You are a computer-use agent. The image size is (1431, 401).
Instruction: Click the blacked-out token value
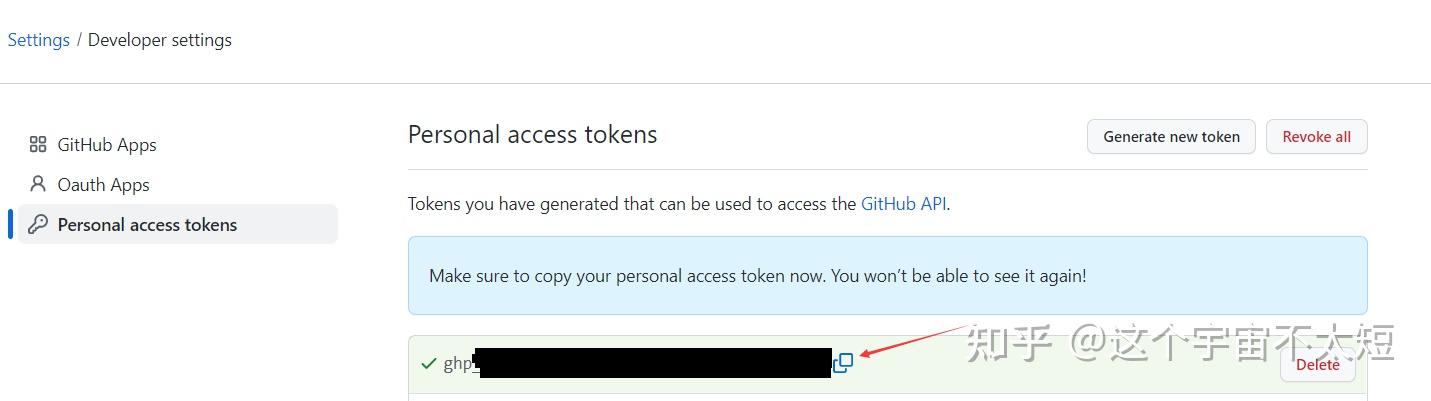coord(653,363)
